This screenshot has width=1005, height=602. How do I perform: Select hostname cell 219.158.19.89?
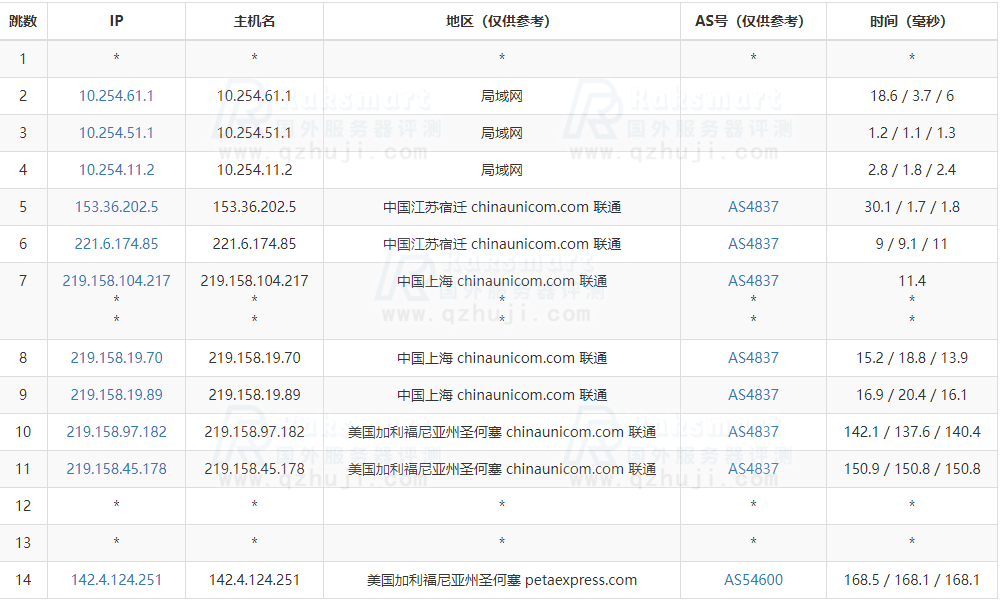254,395
